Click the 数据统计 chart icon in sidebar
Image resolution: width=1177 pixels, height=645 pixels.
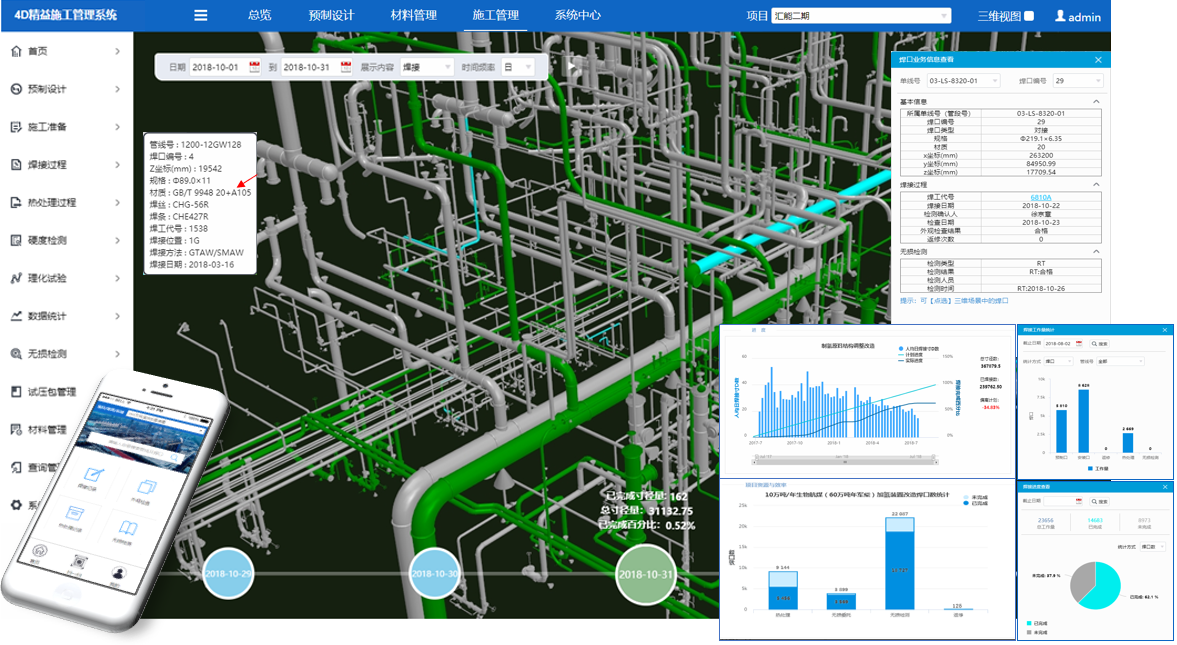tap(16, 316)
